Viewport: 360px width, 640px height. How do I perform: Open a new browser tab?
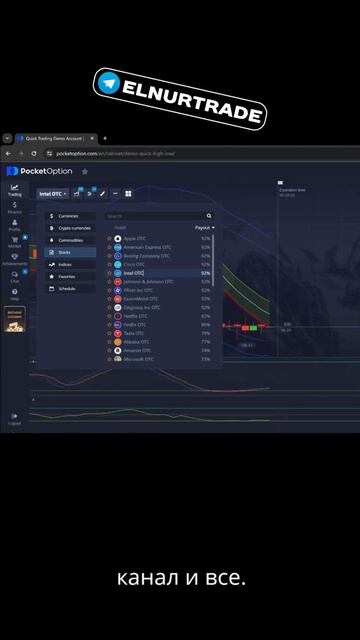[105, 139]
